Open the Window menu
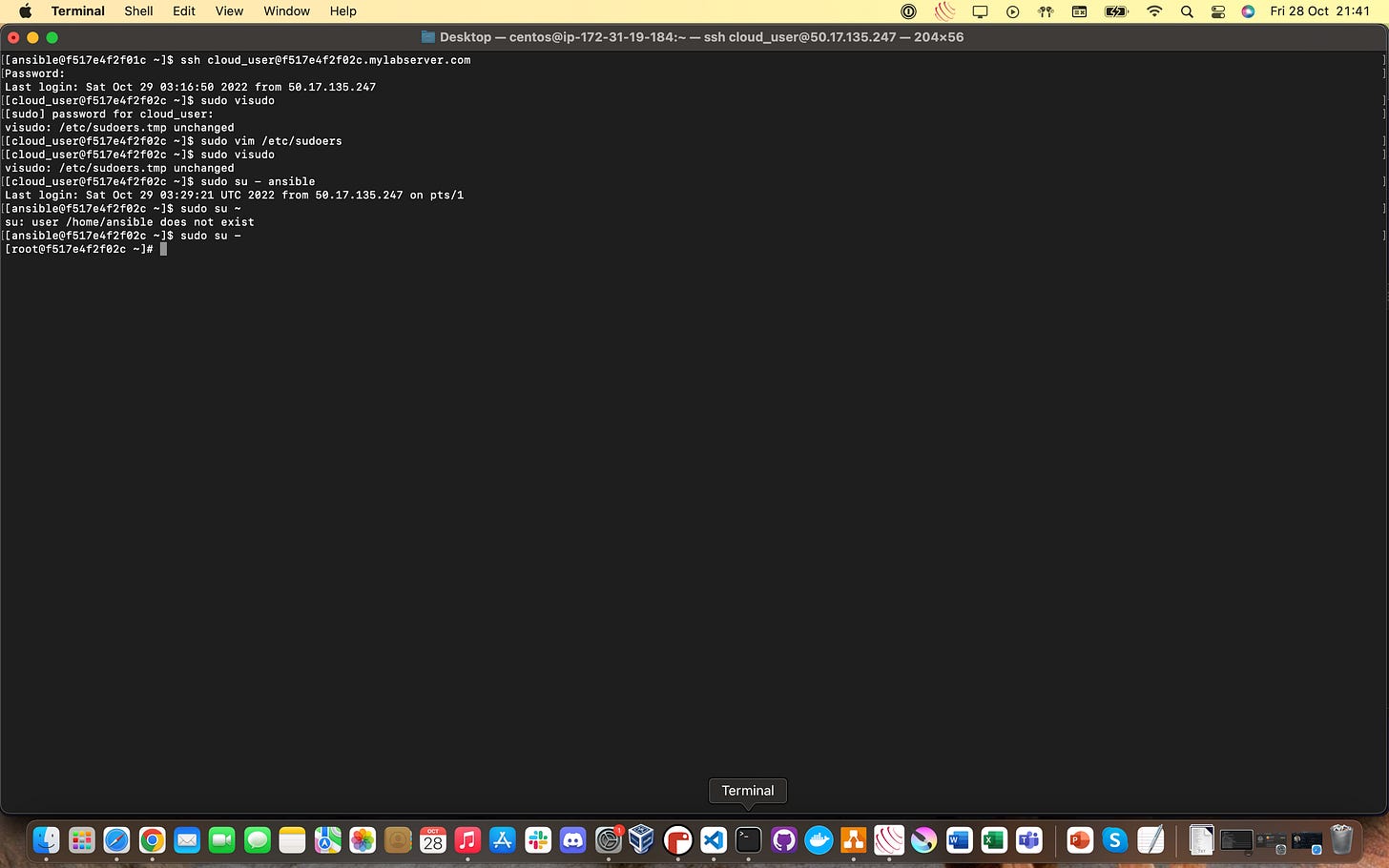This screenshot has width=1389, height=868. (x=287, y=11)
